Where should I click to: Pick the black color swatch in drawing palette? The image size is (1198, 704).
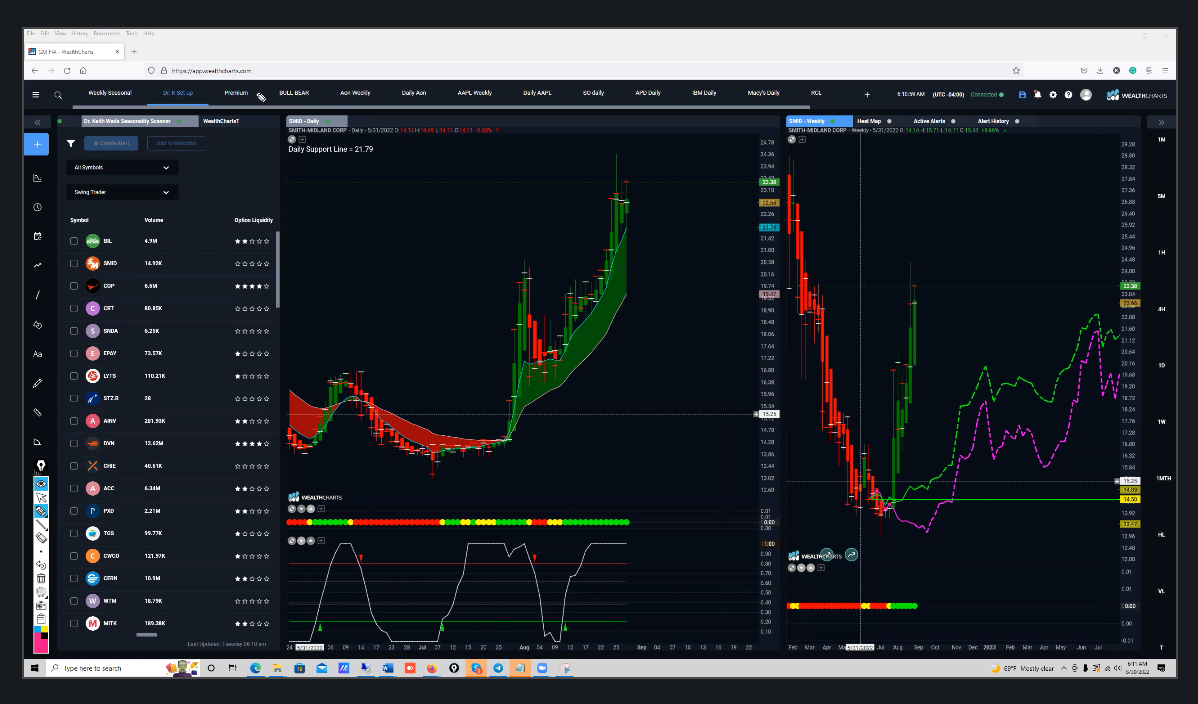point(44,634)
